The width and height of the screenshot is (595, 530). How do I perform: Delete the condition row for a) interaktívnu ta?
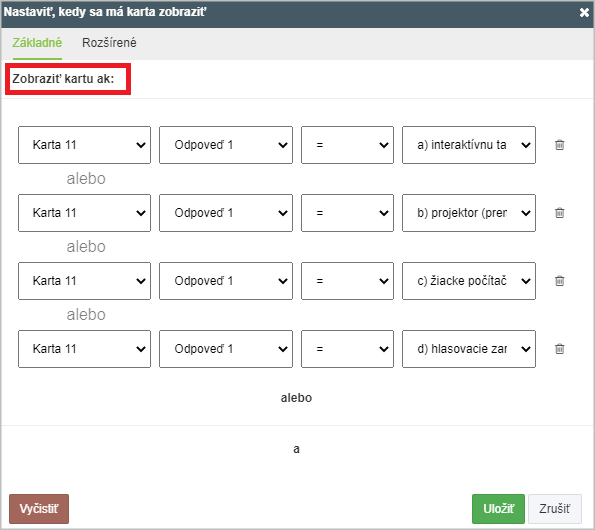pyautogui.click(x=559, y=145)
